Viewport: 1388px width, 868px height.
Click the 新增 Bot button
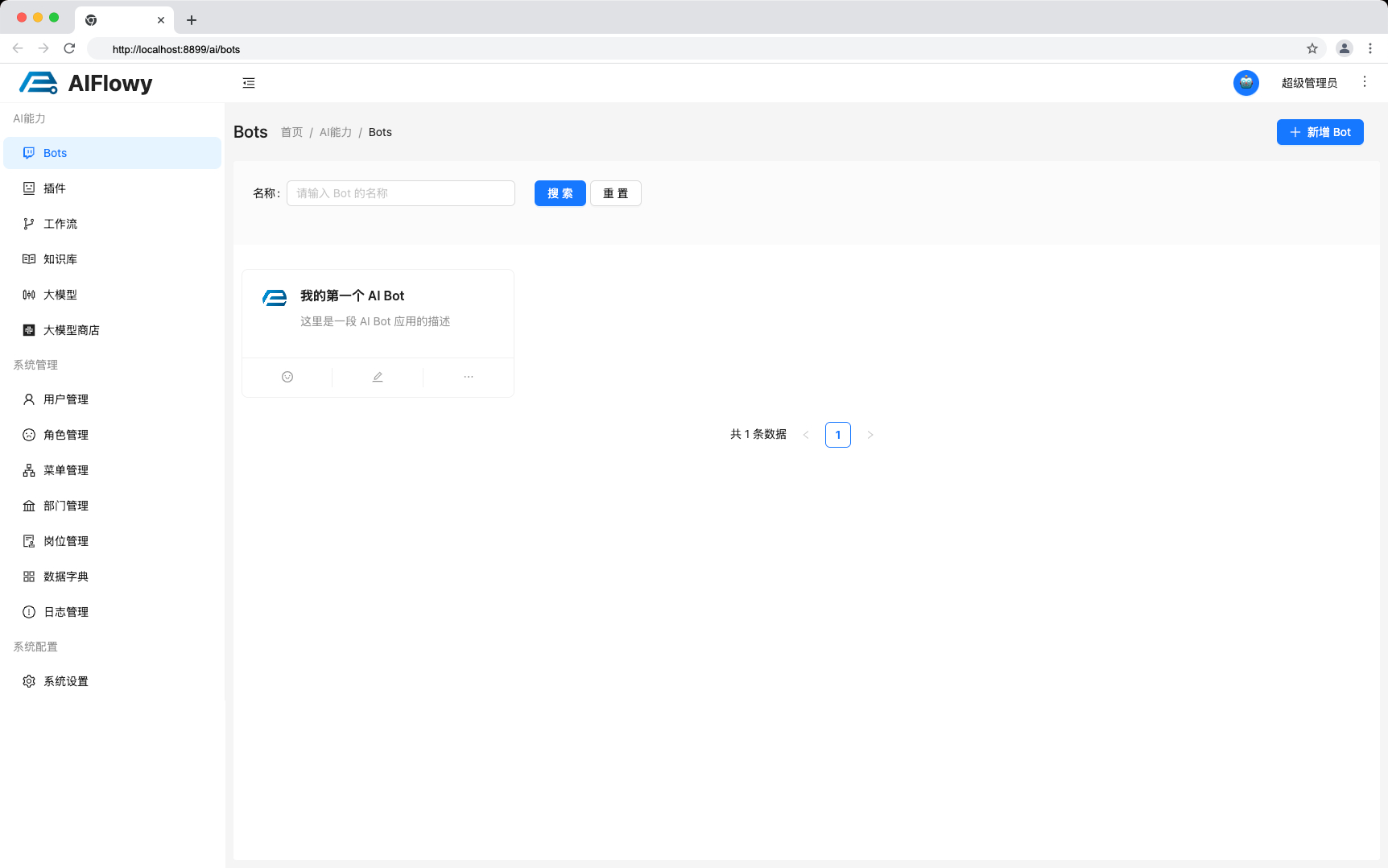1320,132
